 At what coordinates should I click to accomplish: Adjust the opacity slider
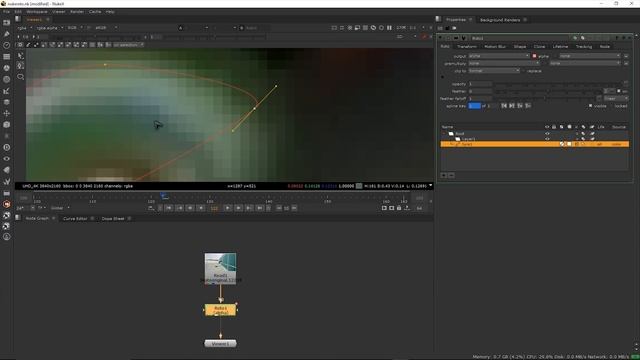(x=559, y=84)
